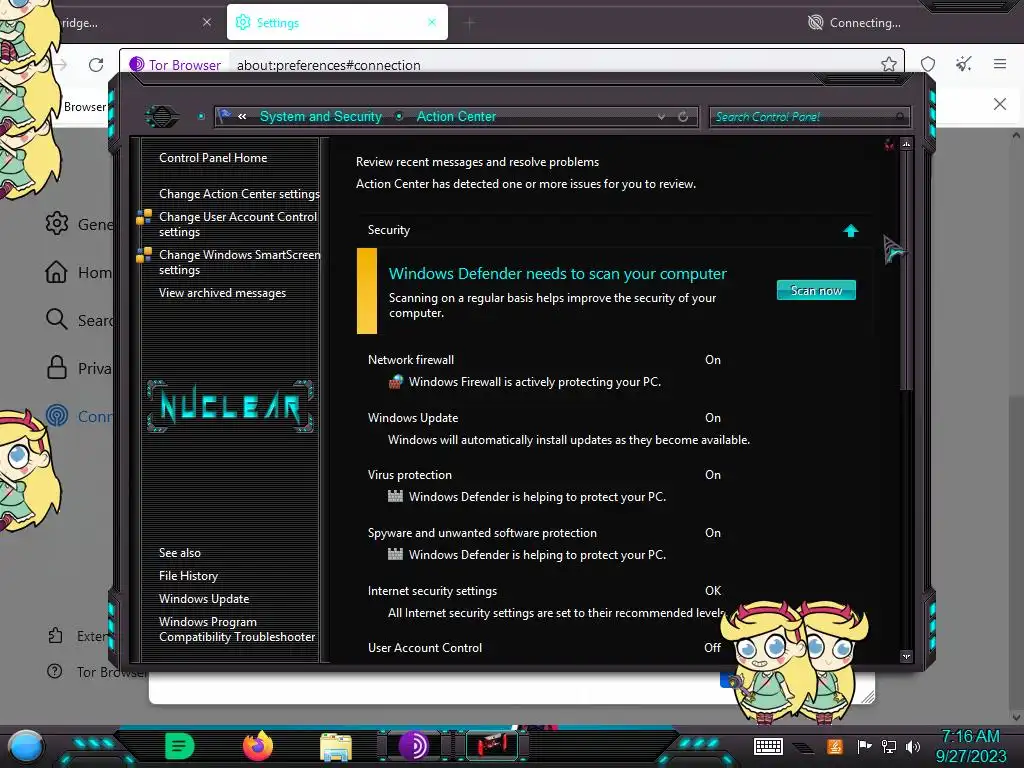Open Privacy lock settings in Tor sidebar

[57, 368]
